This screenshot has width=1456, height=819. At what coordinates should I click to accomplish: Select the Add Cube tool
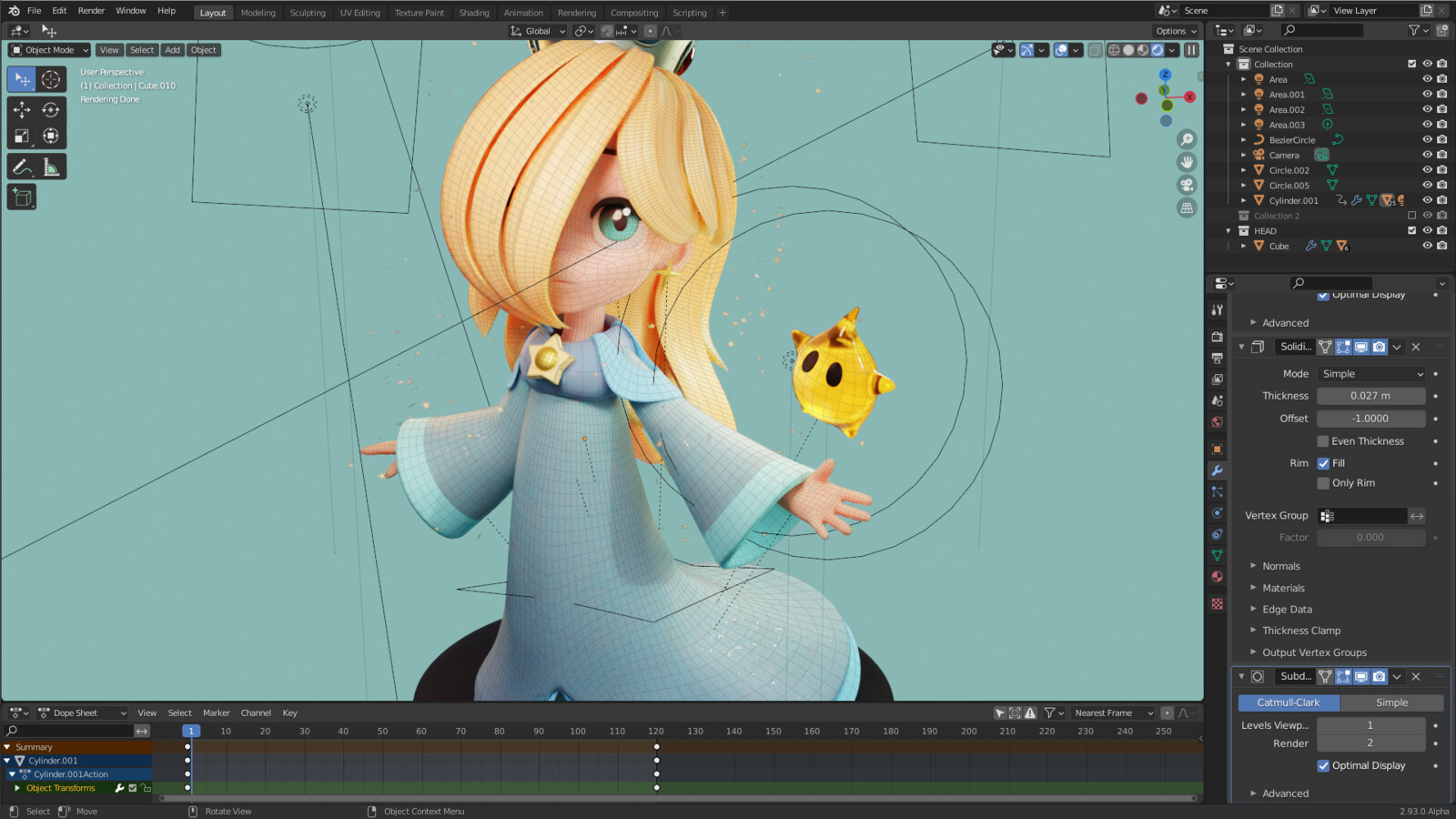[x=22, y=197]
